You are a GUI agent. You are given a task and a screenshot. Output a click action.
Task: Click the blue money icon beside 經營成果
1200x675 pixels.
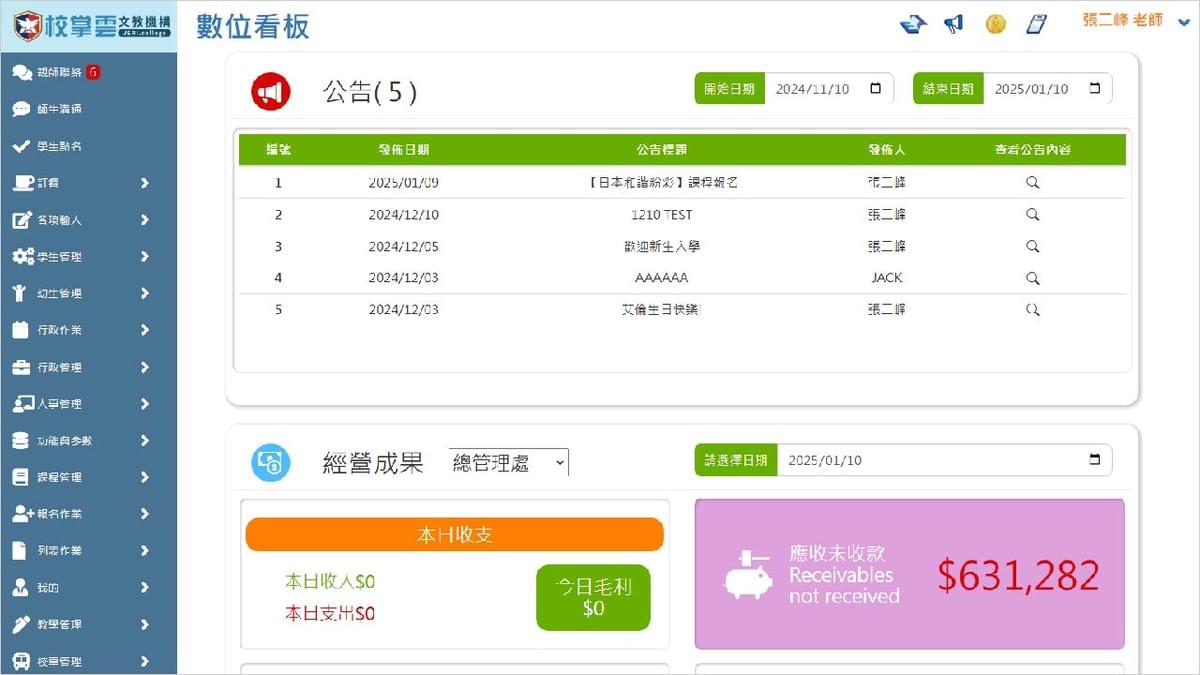tap(270, 463)
